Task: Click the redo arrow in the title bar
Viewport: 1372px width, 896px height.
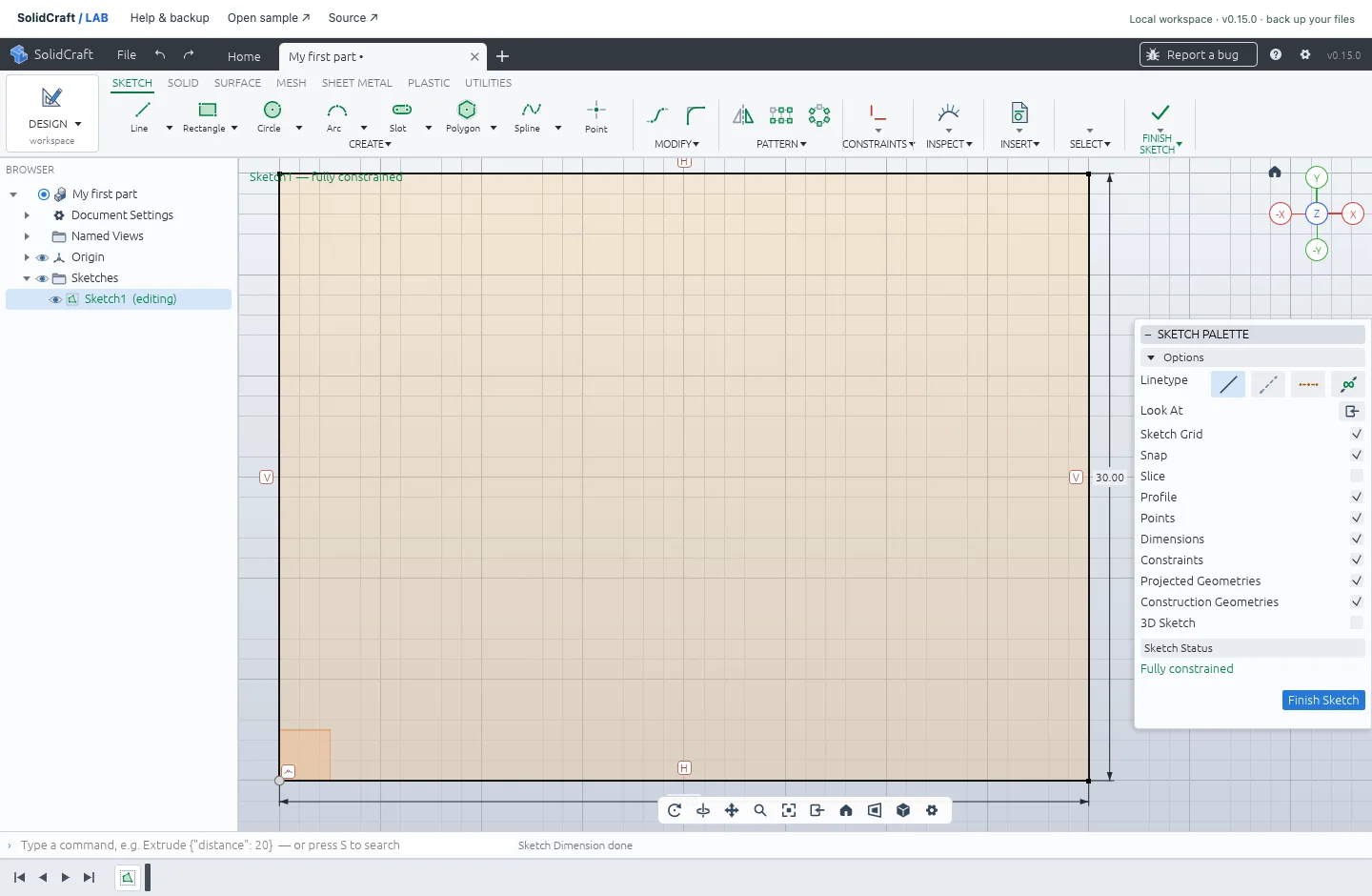Action: (x=189, y=54)
